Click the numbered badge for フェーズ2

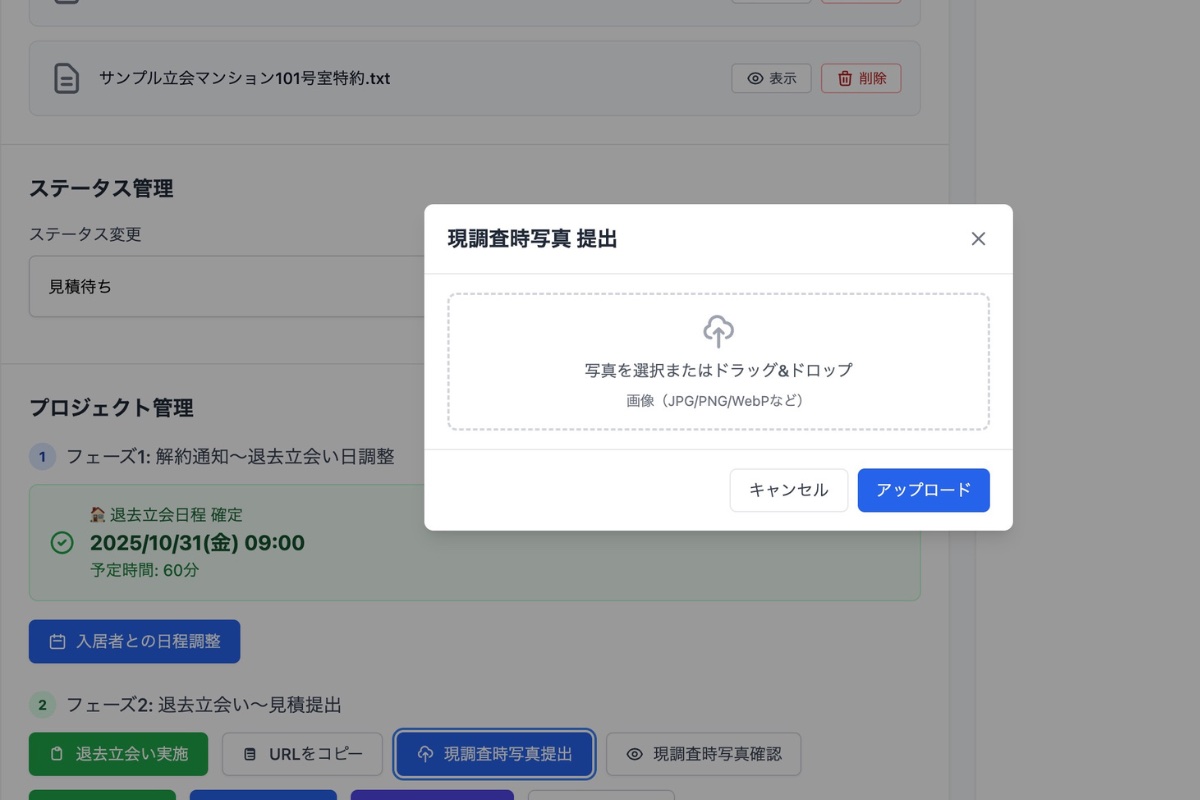[x=42, y=705]
